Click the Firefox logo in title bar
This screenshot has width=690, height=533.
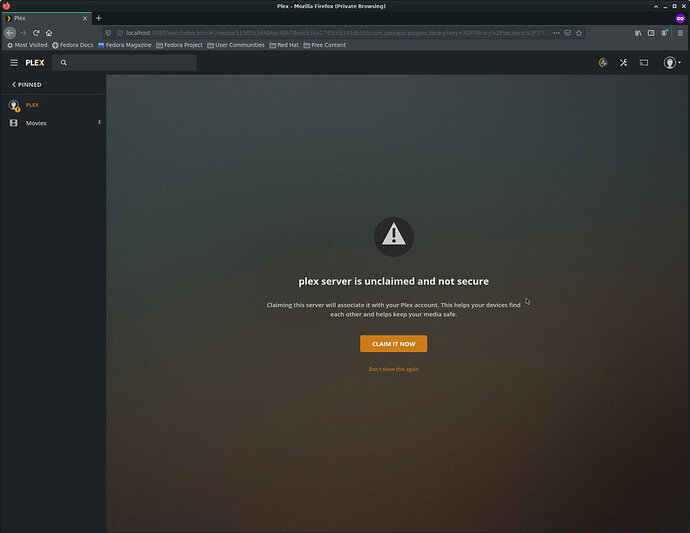6,6
